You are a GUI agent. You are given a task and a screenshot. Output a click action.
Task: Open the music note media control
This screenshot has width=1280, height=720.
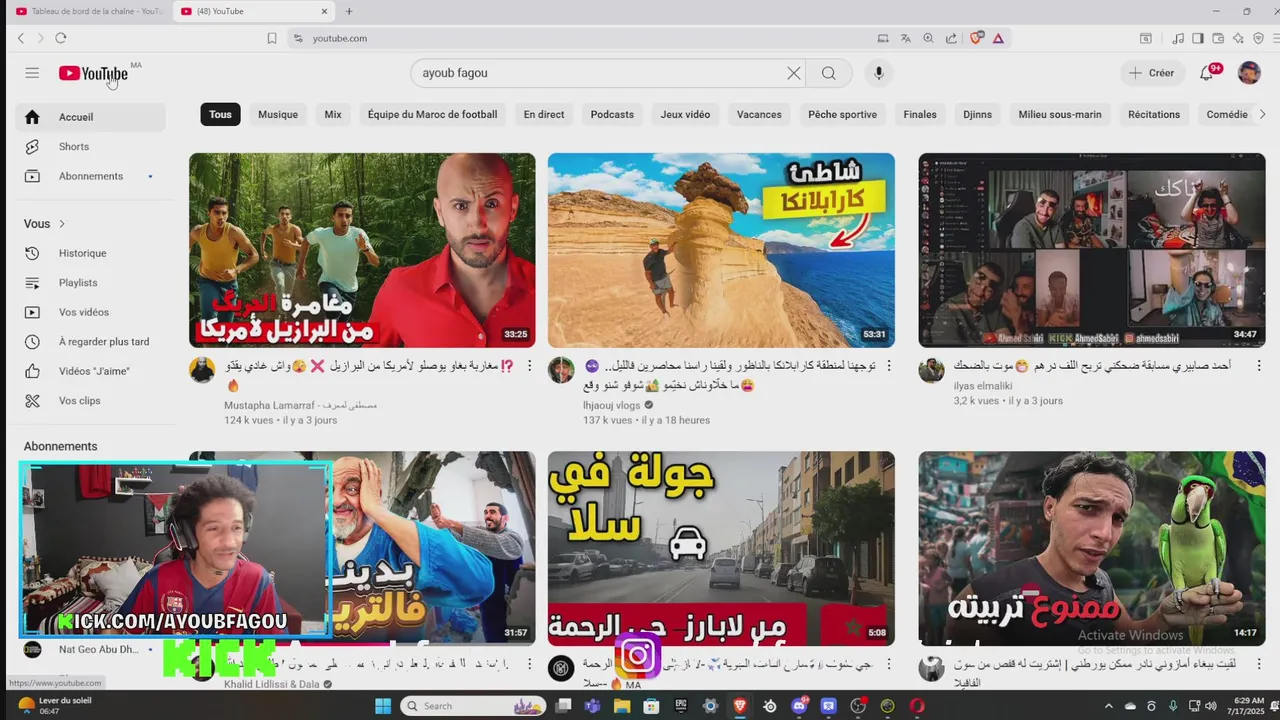coord(1178,38)
